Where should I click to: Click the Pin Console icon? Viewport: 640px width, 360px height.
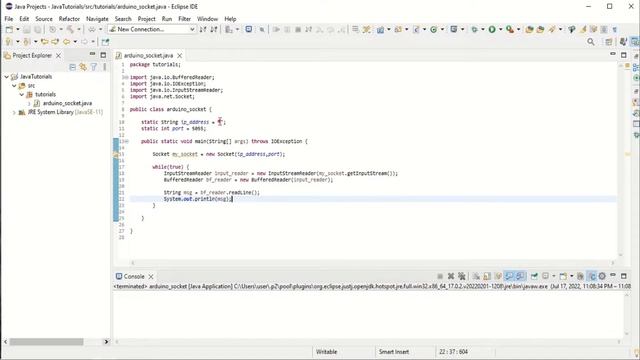coord(534,276)
